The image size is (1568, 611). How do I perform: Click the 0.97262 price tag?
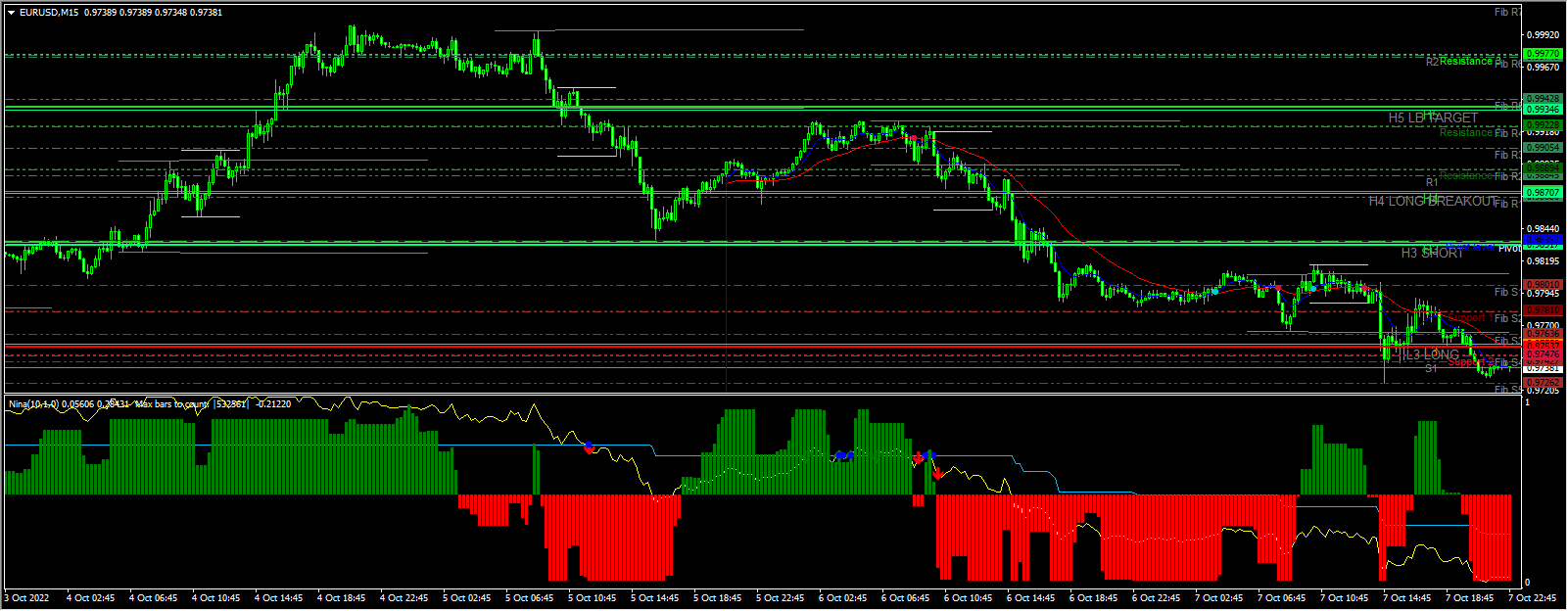pyautogui.click(x=1544, y=382)
